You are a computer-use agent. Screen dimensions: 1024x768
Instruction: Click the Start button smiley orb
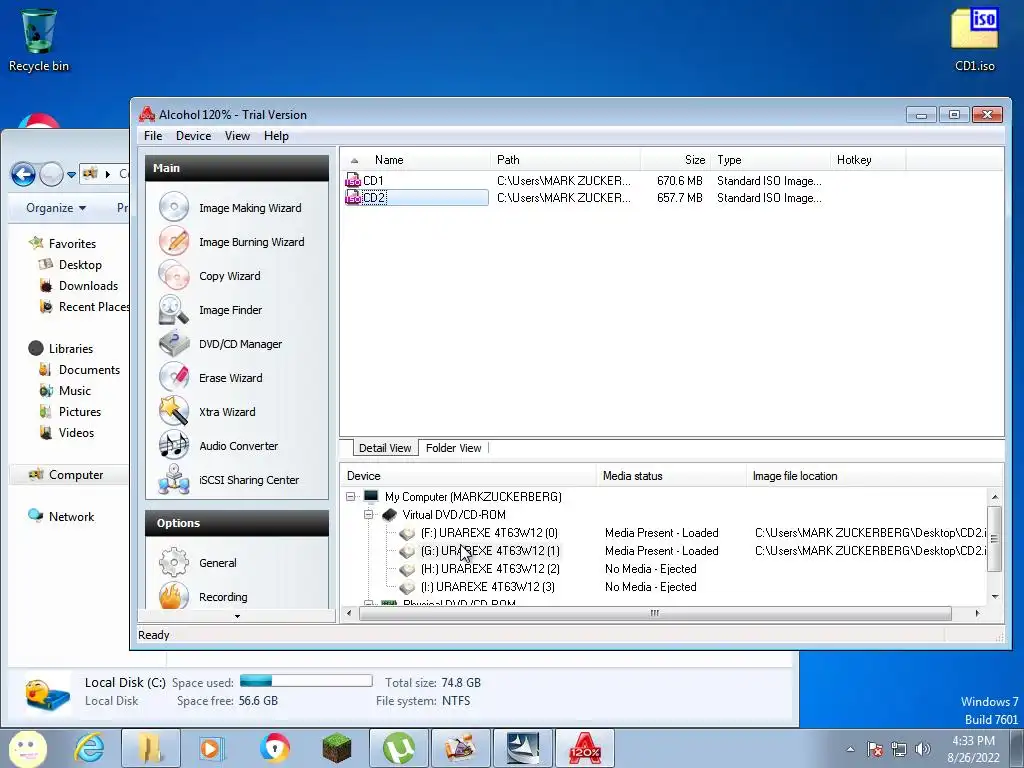click(x=28, y=748)
